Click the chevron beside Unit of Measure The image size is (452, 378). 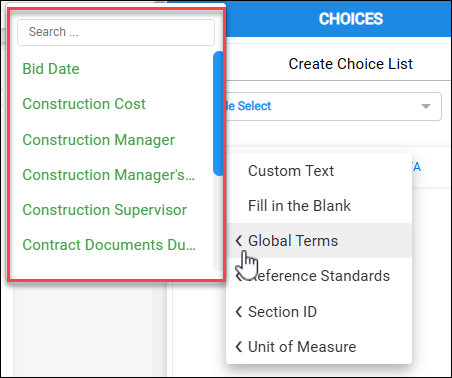point(239,347)
